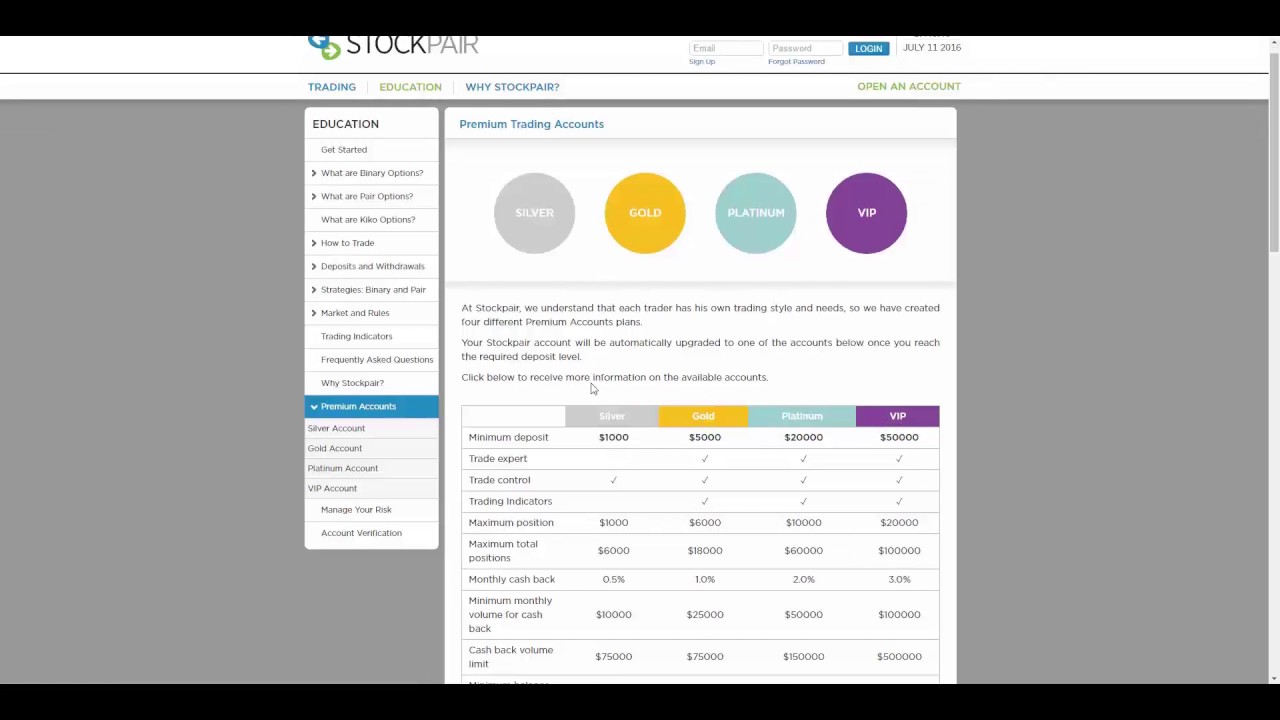Expand Market and Rules arrow
1280x720 pixels.
point(314,313)
